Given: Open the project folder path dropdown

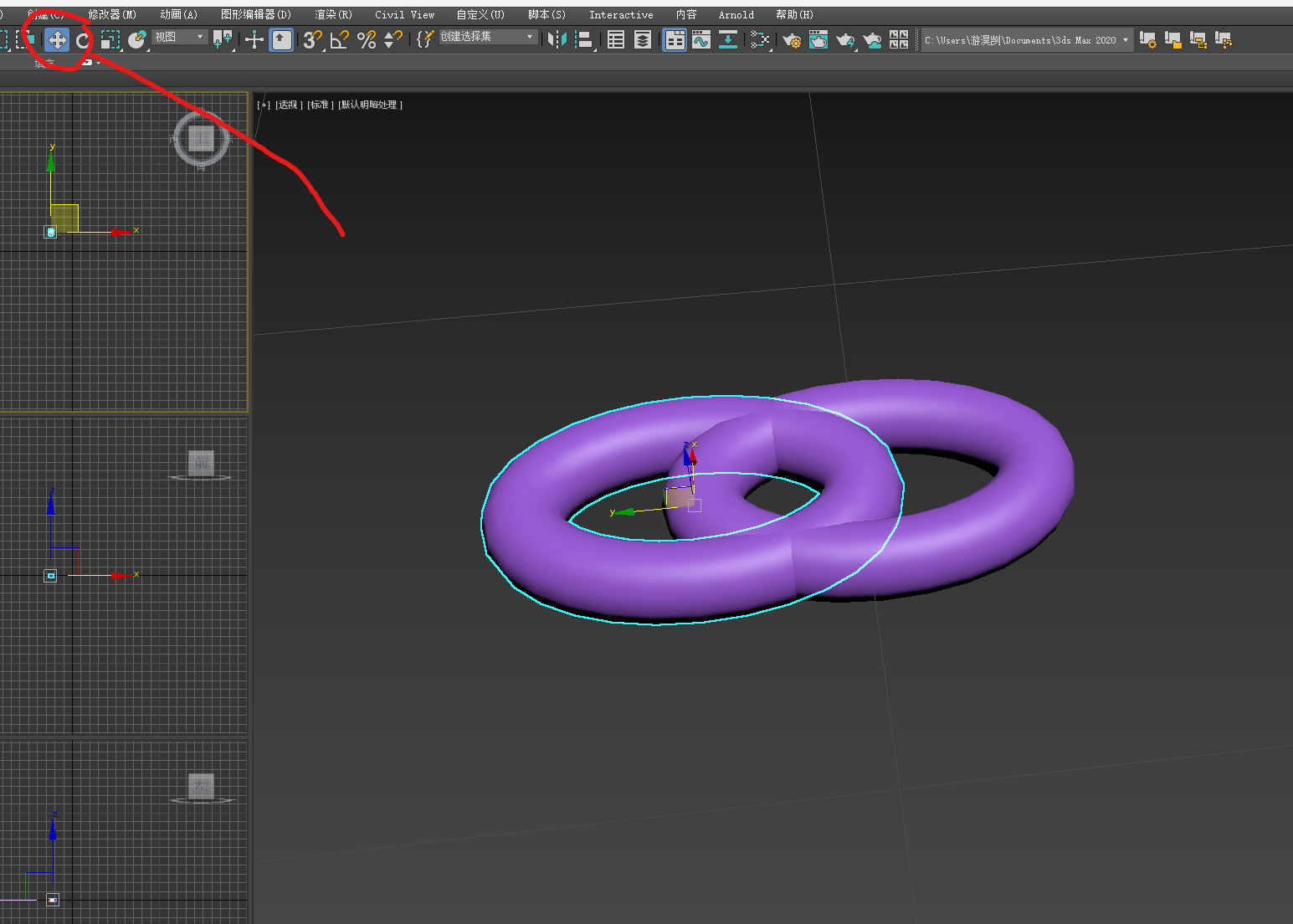Looking at the screenshot, I should (x=1126, y=39).
